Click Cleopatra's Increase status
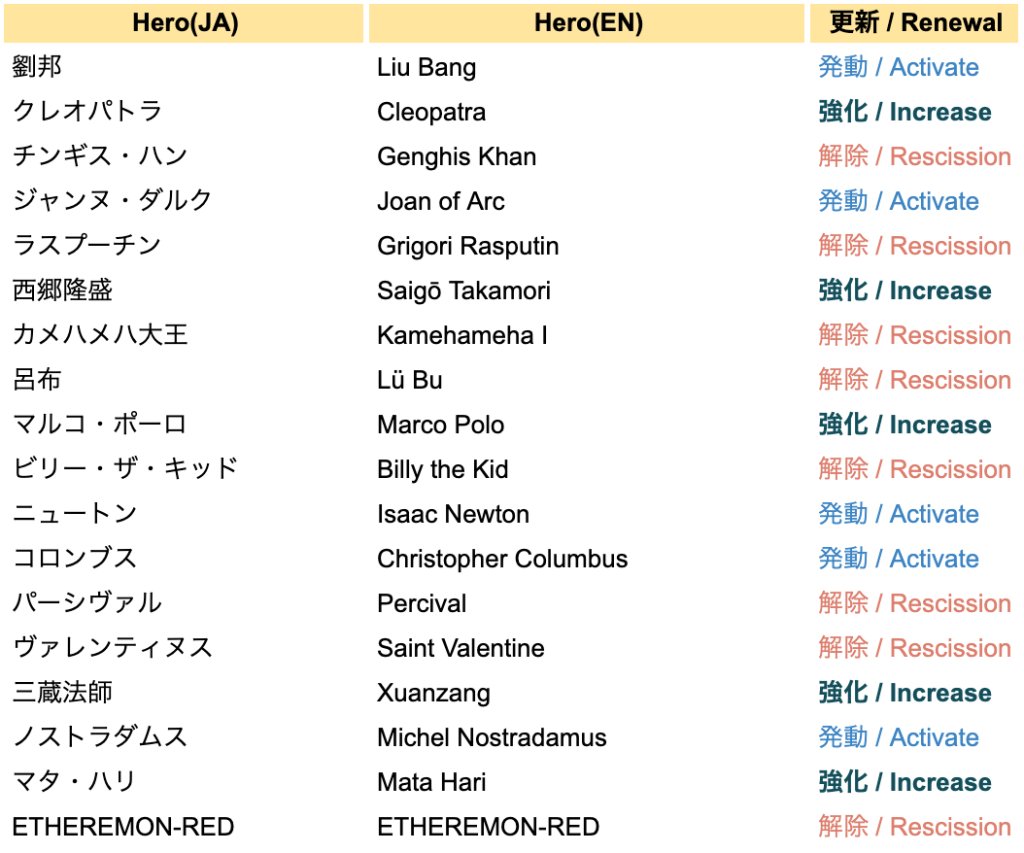The width and height of the screenshot is (1024, 853). click(904, 112)
